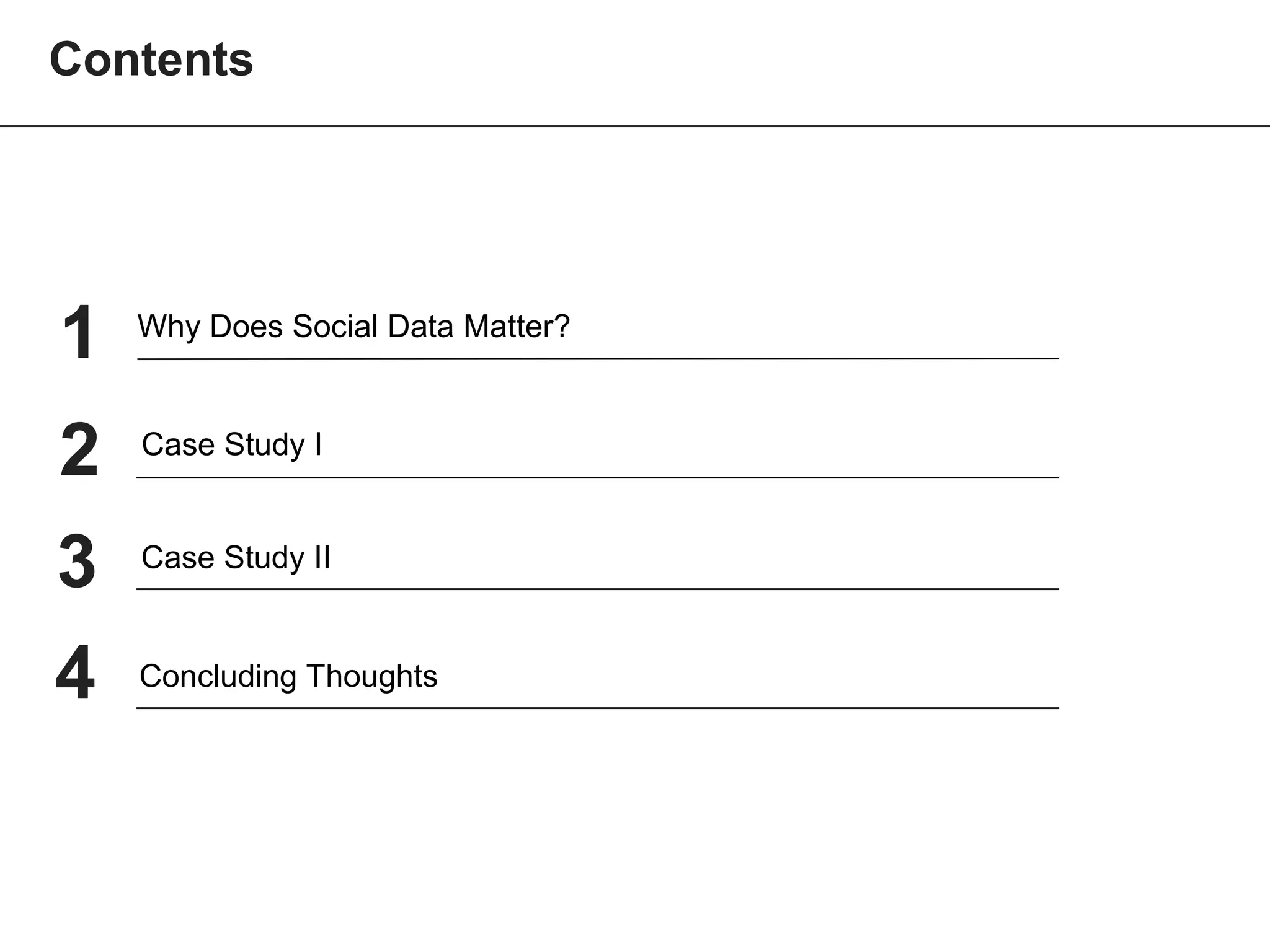
Task: Open the "Concluding Thoughts" section
Action: [x=288, y=676]
